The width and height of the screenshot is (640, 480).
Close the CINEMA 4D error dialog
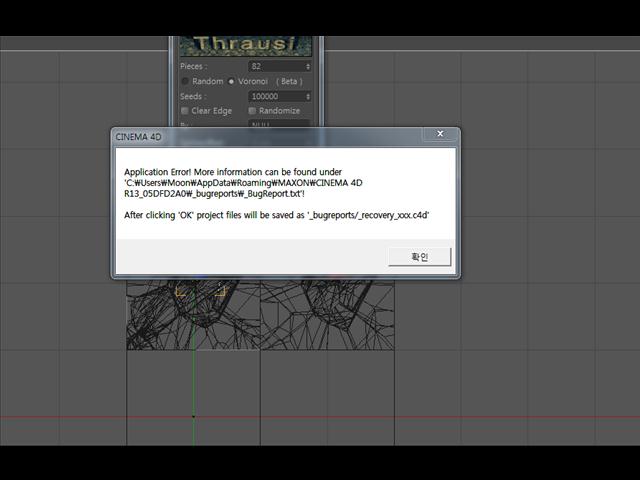pos(440,134)
